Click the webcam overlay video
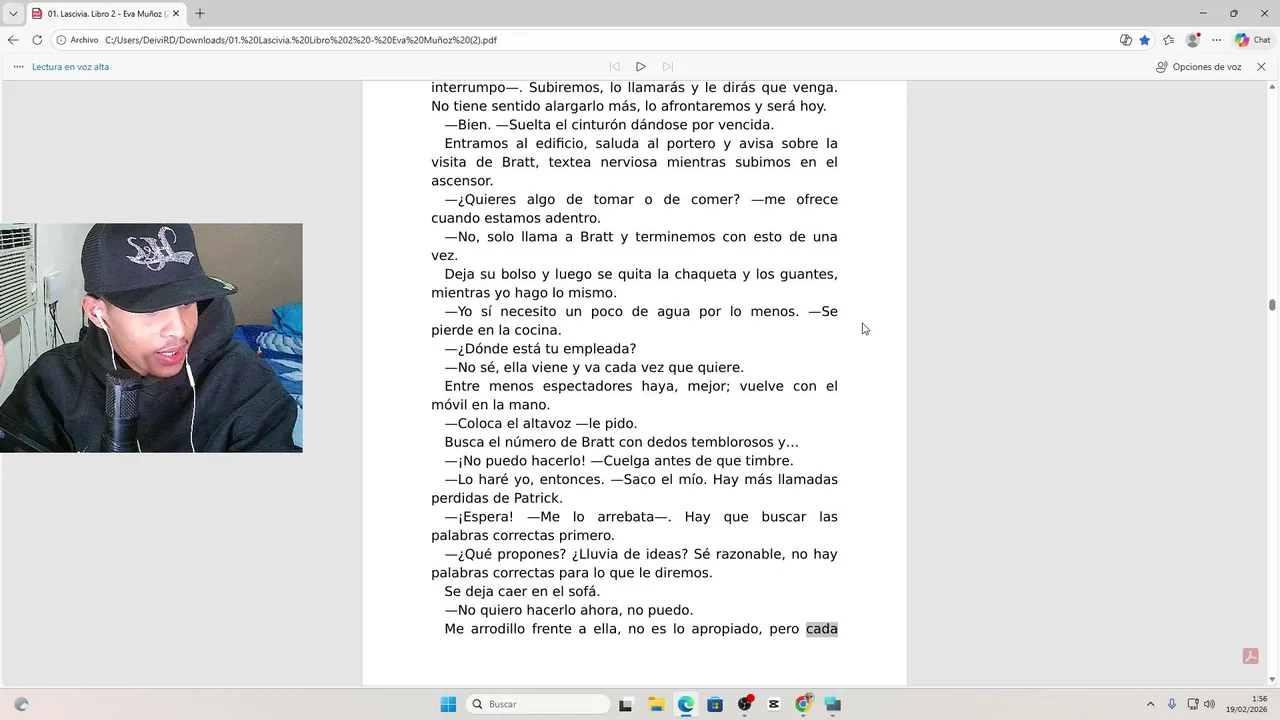1280x720 pixels. click(x=151, y=338)
